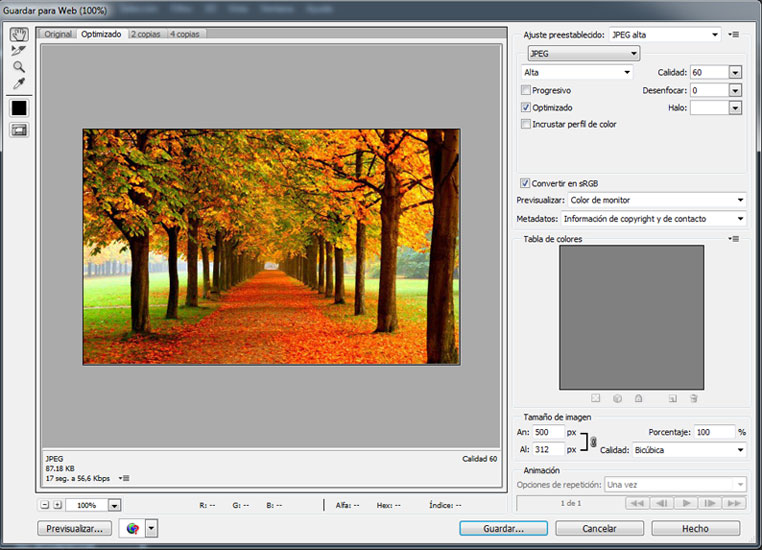Screen dimensions: 762x550
Task: Uncheck the Optimizado checkbox
Action: tap(525, 107)
